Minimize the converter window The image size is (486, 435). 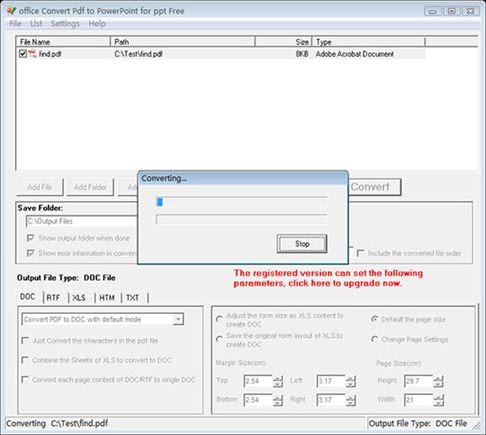coord(433,11)
